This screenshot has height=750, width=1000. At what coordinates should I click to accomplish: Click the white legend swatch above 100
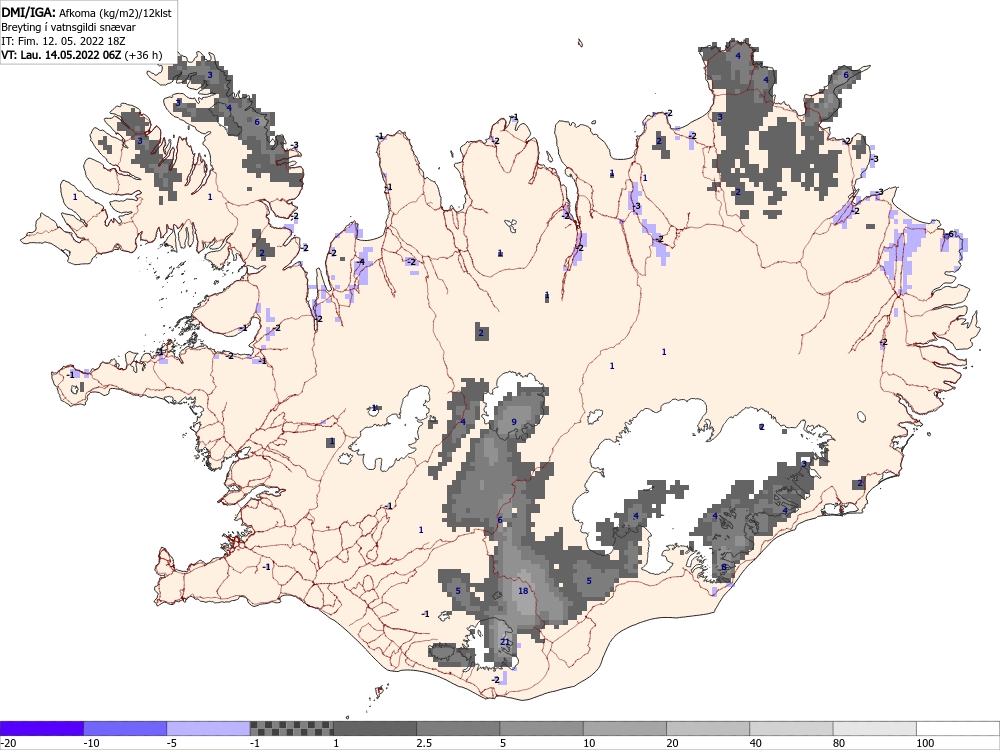(958, 728)
